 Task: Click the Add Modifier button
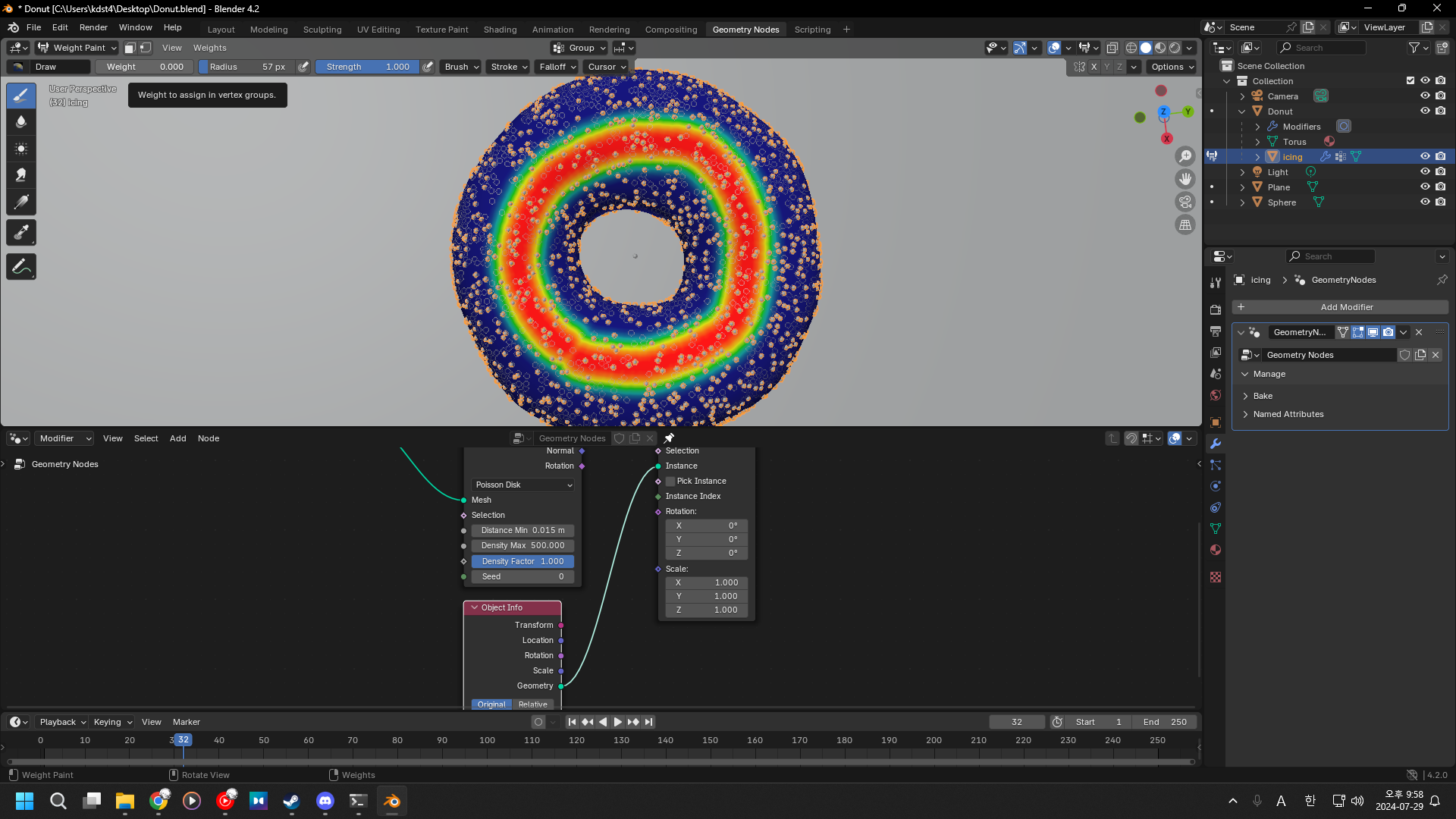[x=1340, y=307]
